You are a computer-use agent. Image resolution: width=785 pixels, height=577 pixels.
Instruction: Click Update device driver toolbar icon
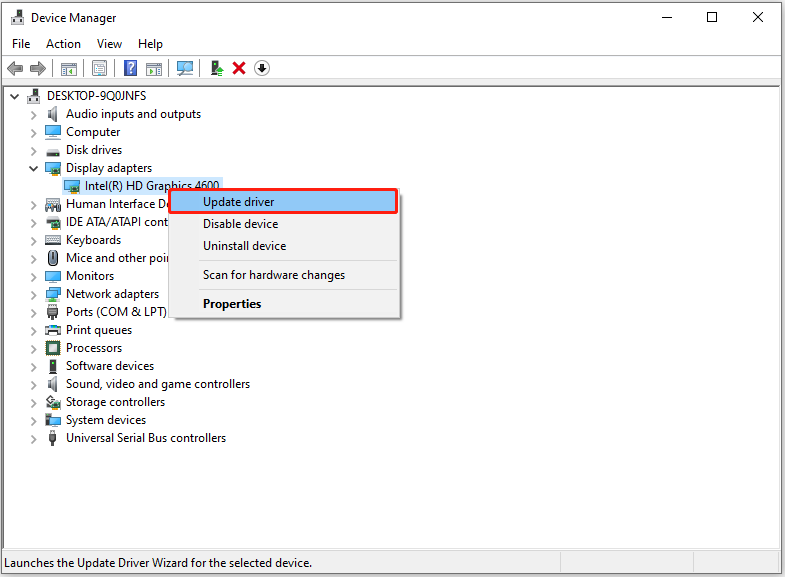point(216,68)
